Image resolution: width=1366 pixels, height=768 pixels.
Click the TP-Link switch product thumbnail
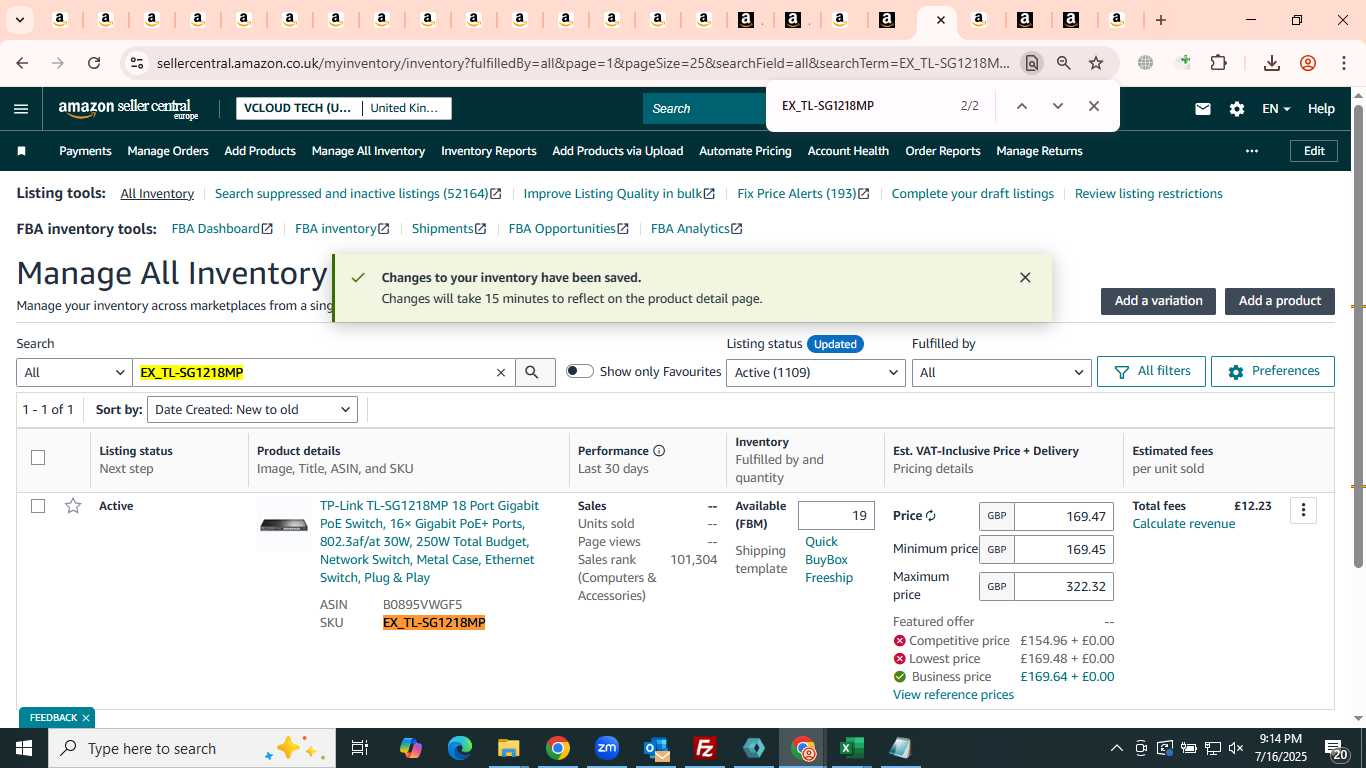pyautogui.click(x=284, y=525)
